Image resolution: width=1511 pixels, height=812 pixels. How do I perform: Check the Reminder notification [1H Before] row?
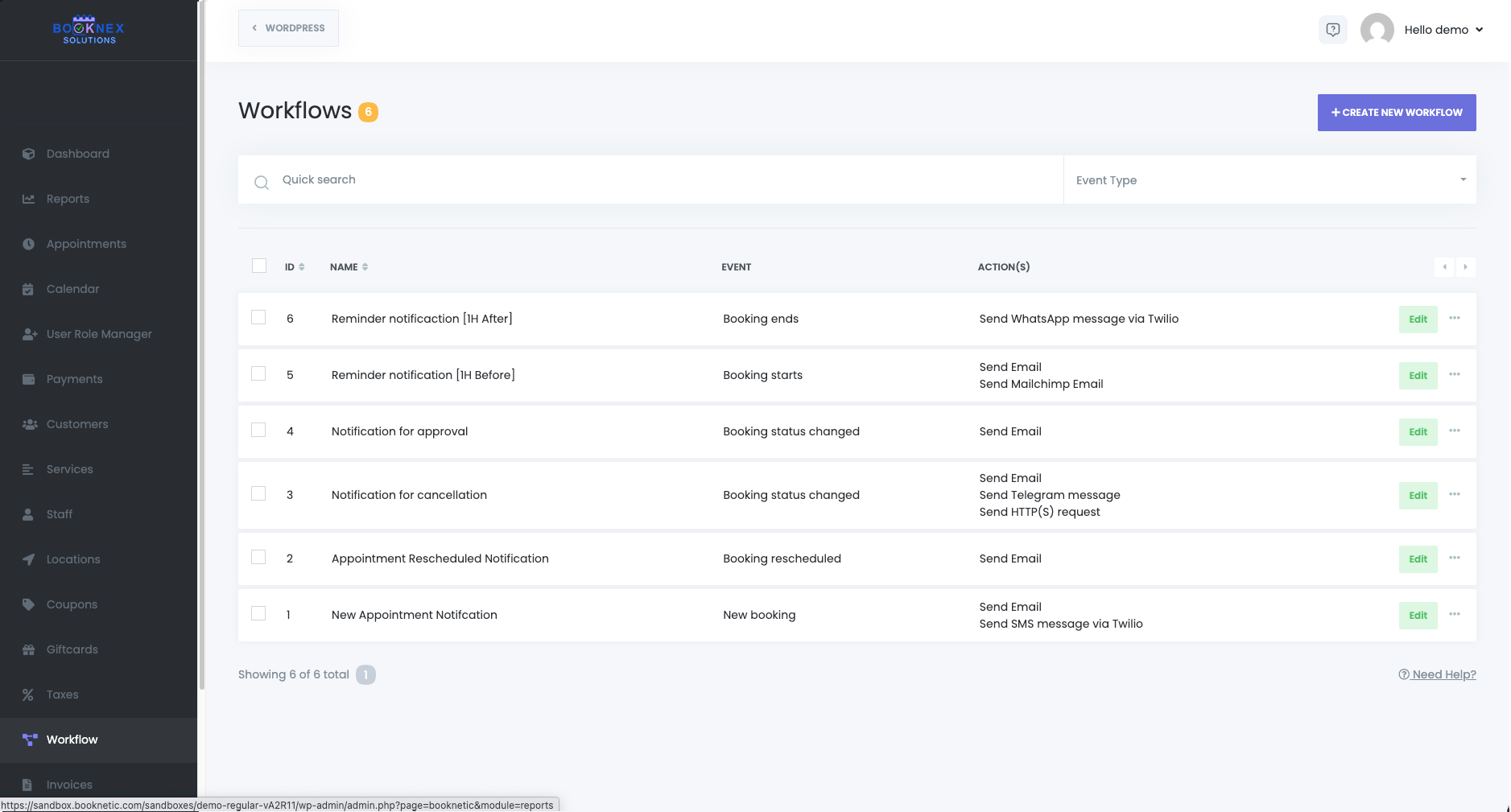click(x=258, y=373)
